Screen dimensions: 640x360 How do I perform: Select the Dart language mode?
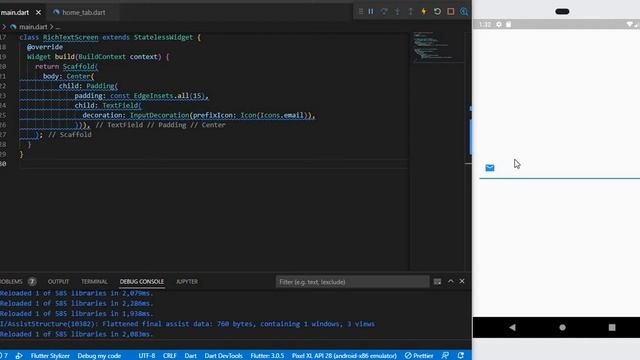tap(191, 356)
